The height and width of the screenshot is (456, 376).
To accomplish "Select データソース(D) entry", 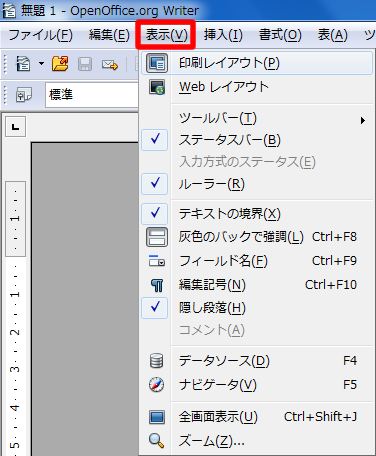I will pos(257,361).
